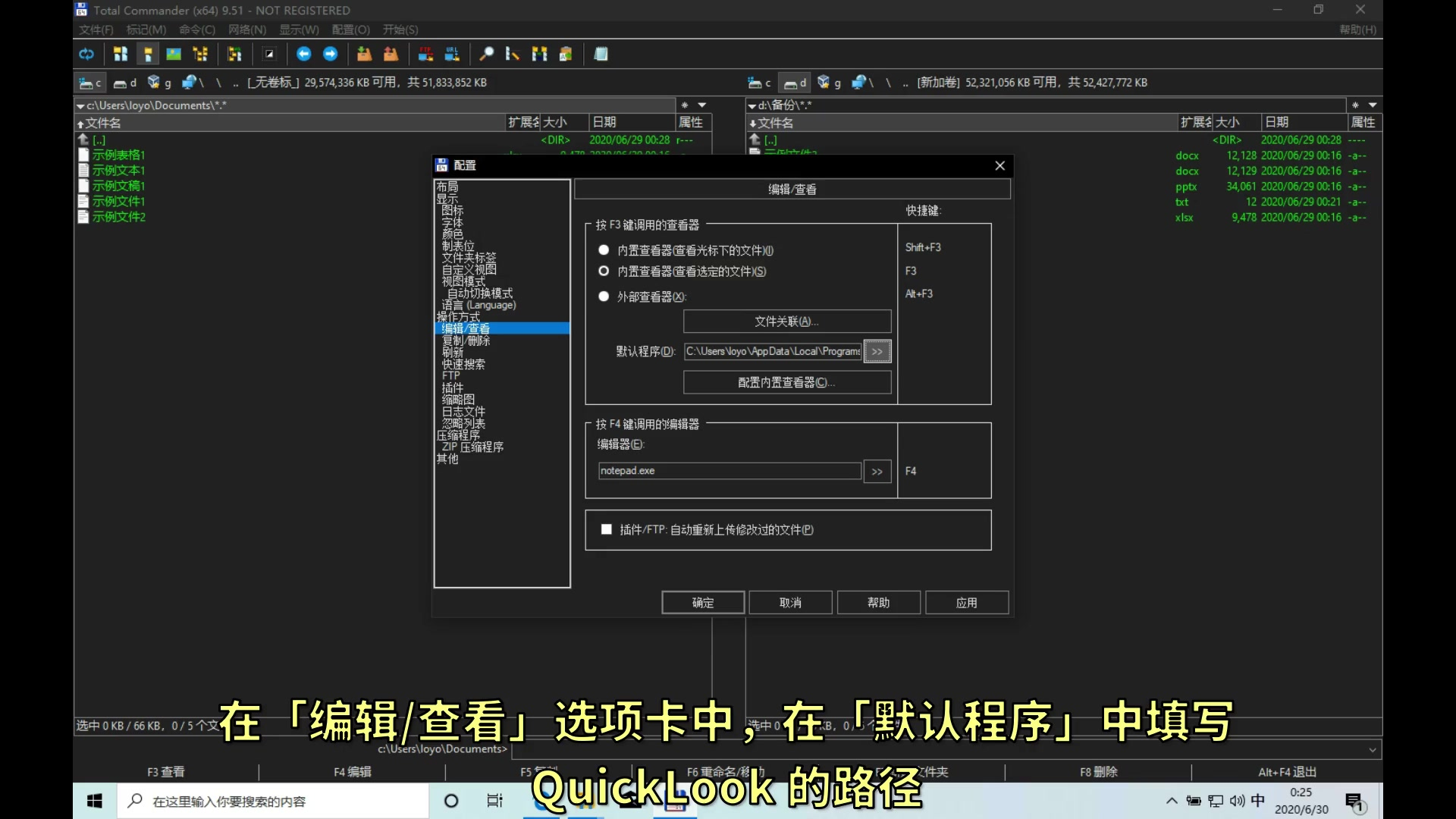Click browse button next to notepad.exe
Viewport: 1456px width, 819px height.
[877, 472]
